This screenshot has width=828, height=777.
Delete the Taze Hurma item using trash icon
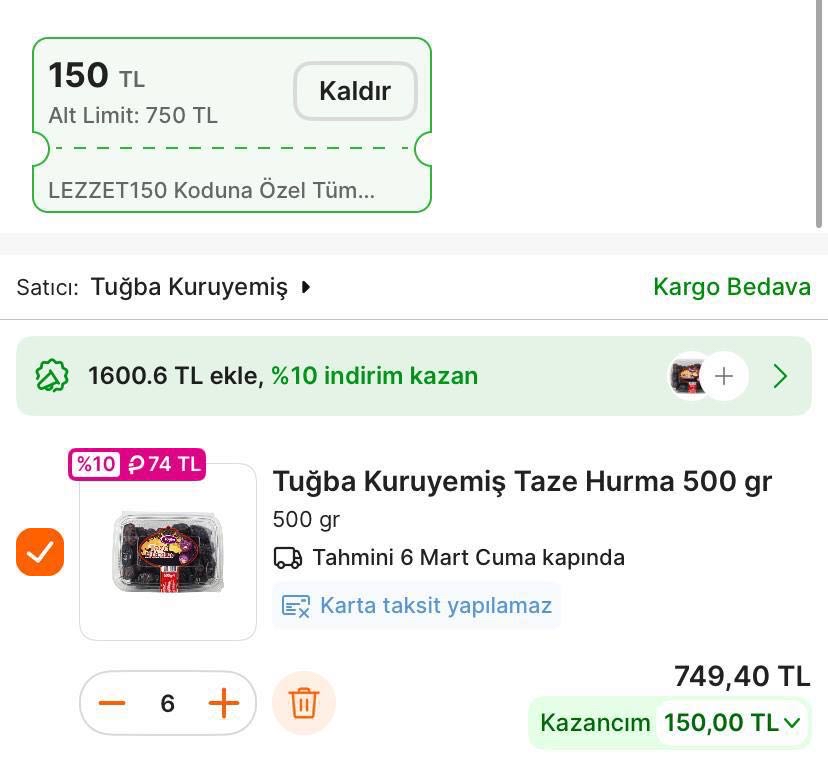304,702
